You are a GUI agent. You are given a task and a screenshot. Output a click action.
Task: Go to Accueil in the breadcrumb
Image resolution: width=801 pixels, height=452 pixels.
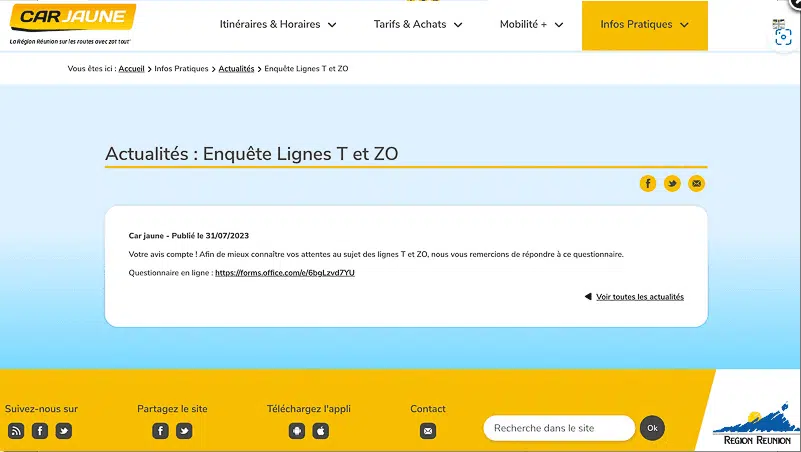(x=132, y=69)
